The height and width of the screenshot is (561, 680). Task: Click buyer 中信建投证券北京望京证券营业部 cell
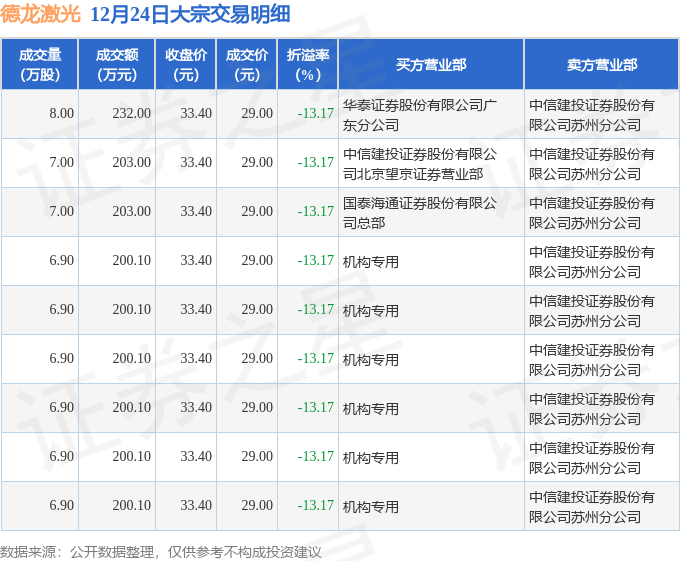pos(431,163)
